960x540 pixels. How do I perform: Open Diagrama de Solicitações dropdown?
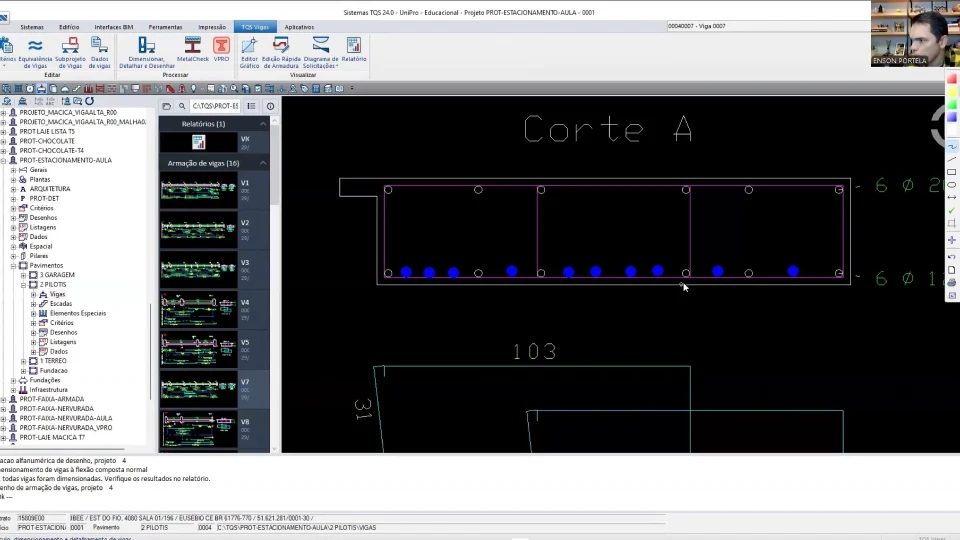coord(321,52)
